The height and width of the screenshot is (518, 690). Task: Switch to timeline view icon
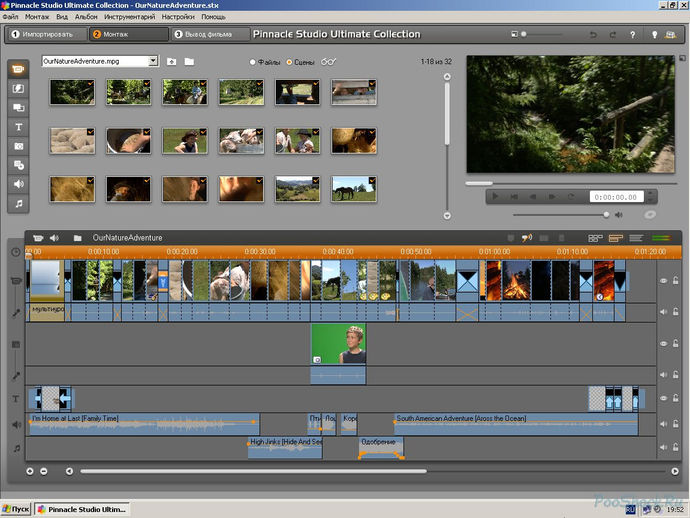(616, 238)
